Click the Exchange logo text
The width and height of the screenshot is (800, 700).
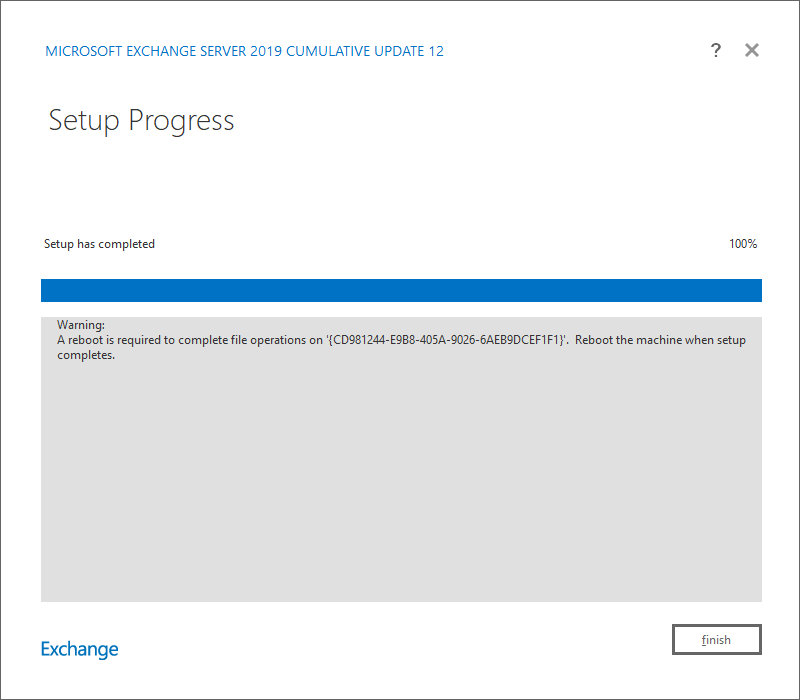click(80, 649)
